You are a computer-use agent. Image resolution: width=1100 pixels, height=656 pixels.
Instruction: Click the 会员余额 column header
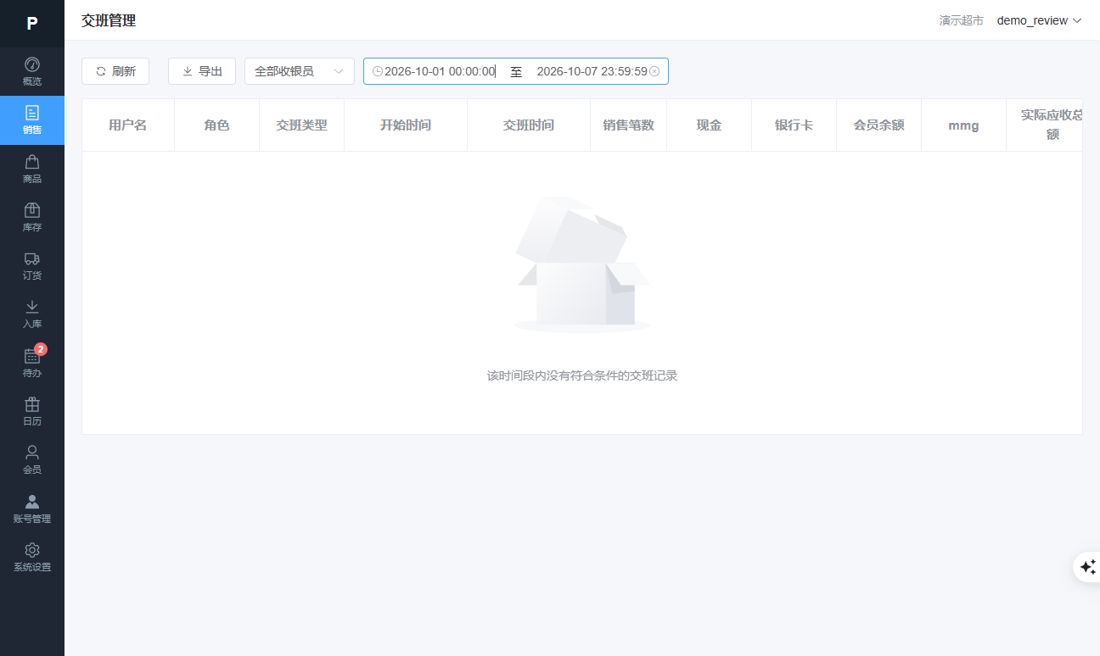click(879, 125)
